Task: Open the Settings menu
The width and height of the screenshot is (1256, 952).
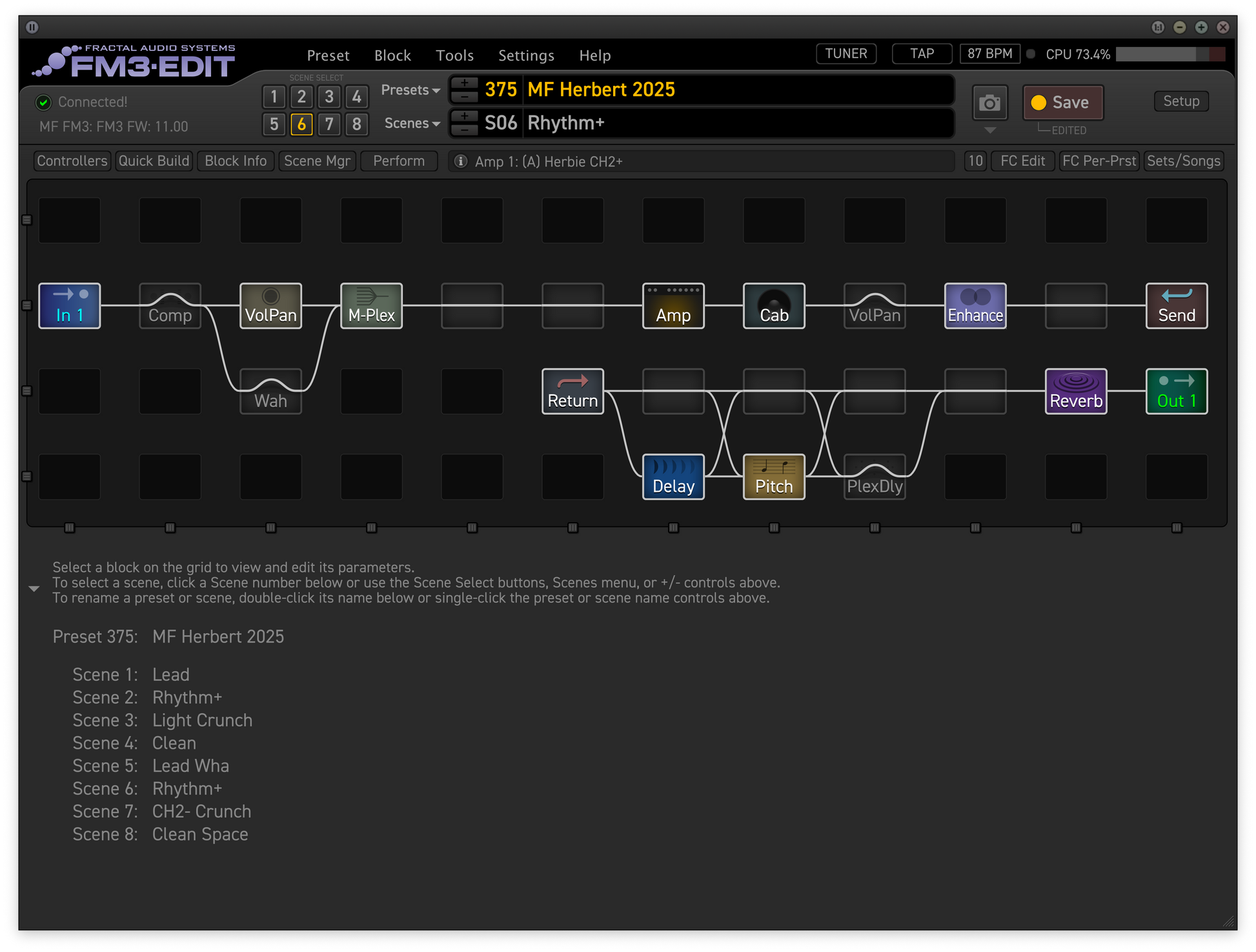Action: click(526, 56)
